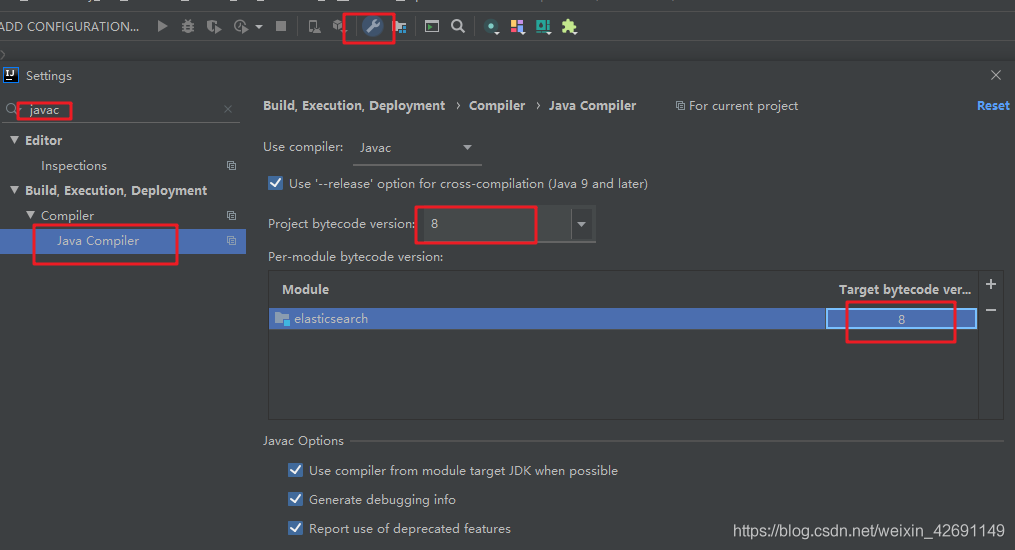Screen dimensions: 1015x550
Task: Close the Settings dialog
Action: tap(996, 75)
